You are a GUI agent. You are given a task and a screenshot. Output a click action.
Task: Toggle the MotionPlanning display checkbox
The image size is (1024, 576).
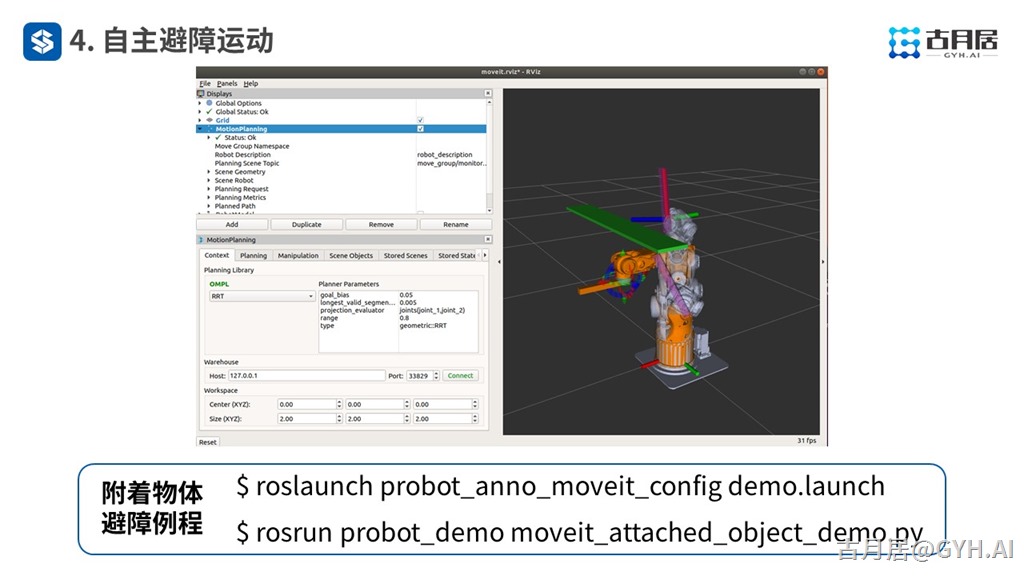pyautogui.click(x=421, y=129)
